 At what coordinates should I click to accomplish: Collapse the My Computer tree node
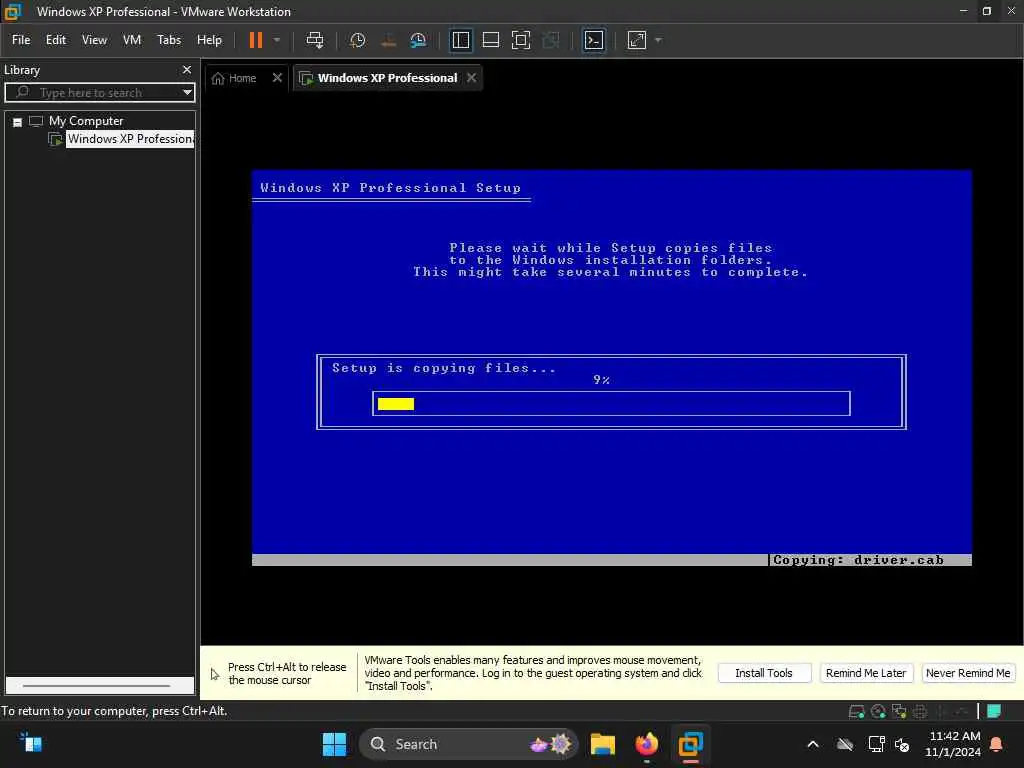[18, 122]
